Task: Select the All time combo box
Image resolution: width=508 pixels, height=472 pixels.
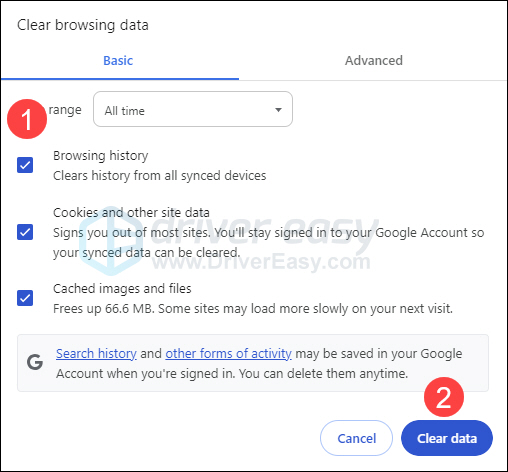Action: [x=193, y=109]
